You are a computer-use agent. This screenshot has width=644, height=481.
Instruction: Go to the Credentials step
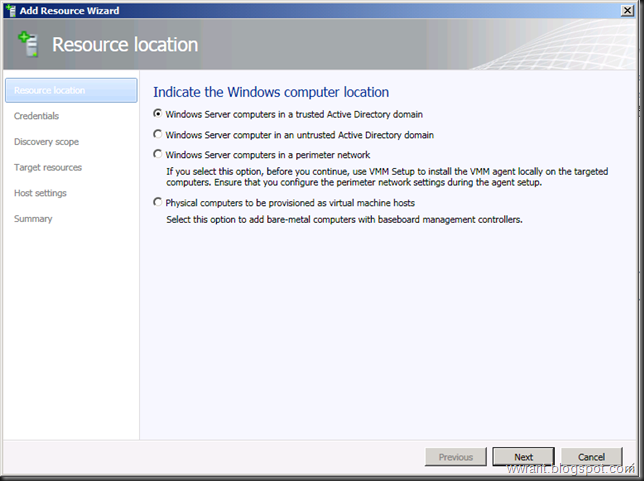pyautogui.click(x=36, y=116)
